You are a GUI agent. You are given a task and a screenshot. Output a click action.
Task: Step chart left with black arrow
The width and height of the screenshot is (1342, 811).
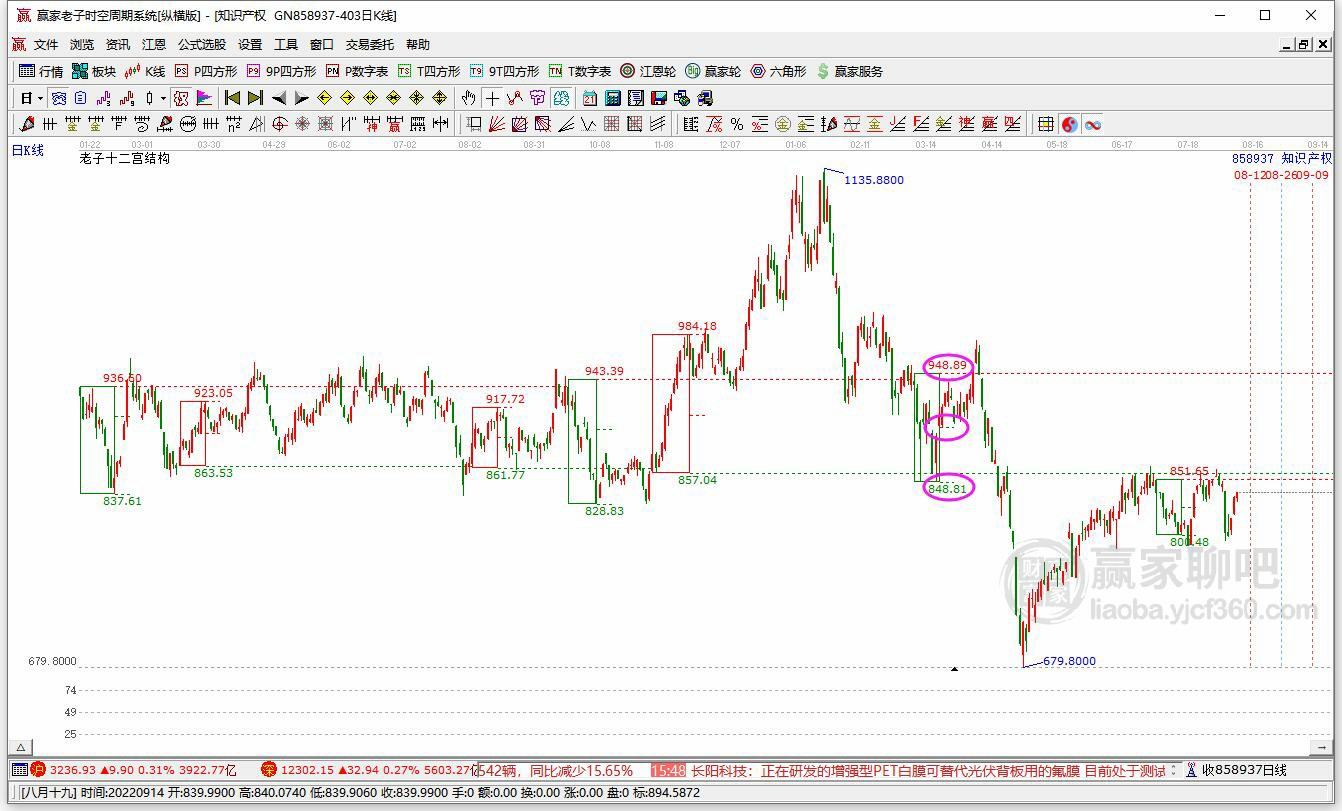pos(279,98)
